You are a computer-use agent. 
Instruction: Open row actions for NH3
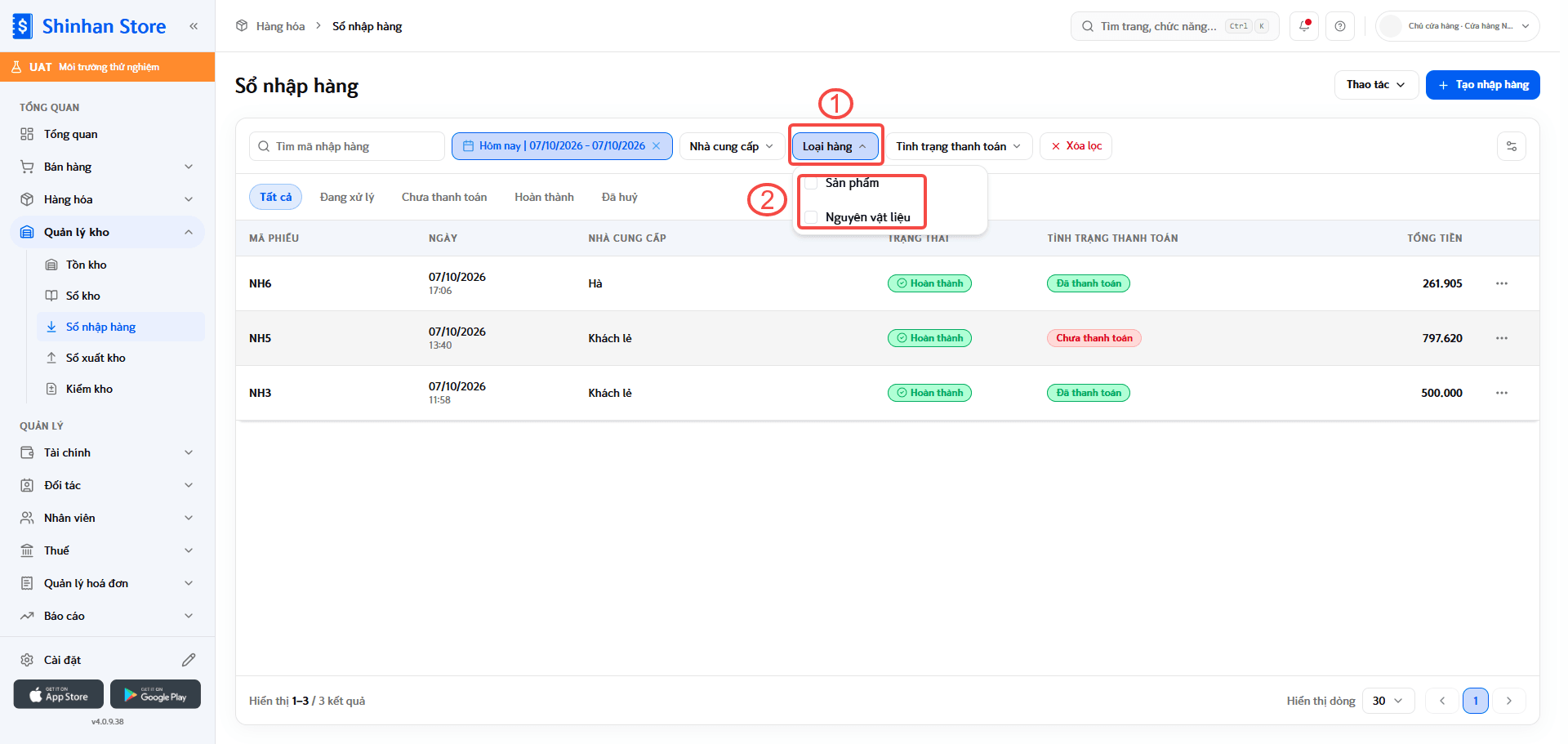click(1502, 393)
